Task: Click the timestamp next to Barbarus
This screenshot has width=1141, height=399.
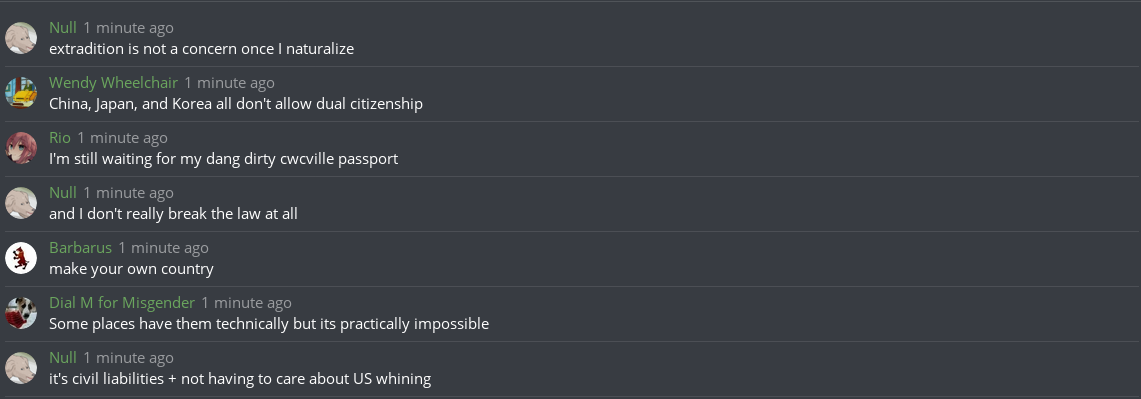Action: (164, 248)
